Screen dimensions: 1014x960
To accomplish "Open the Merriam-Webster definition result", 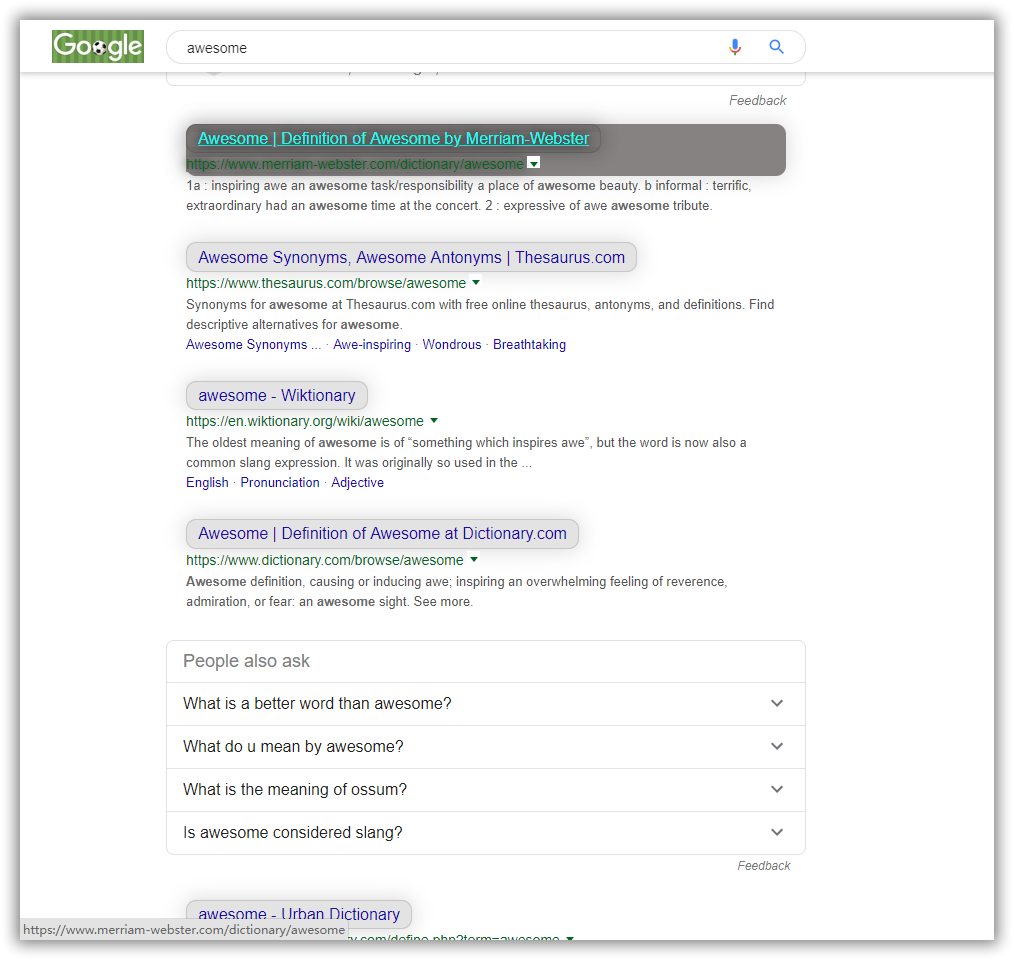I will (x=393, y=138).
